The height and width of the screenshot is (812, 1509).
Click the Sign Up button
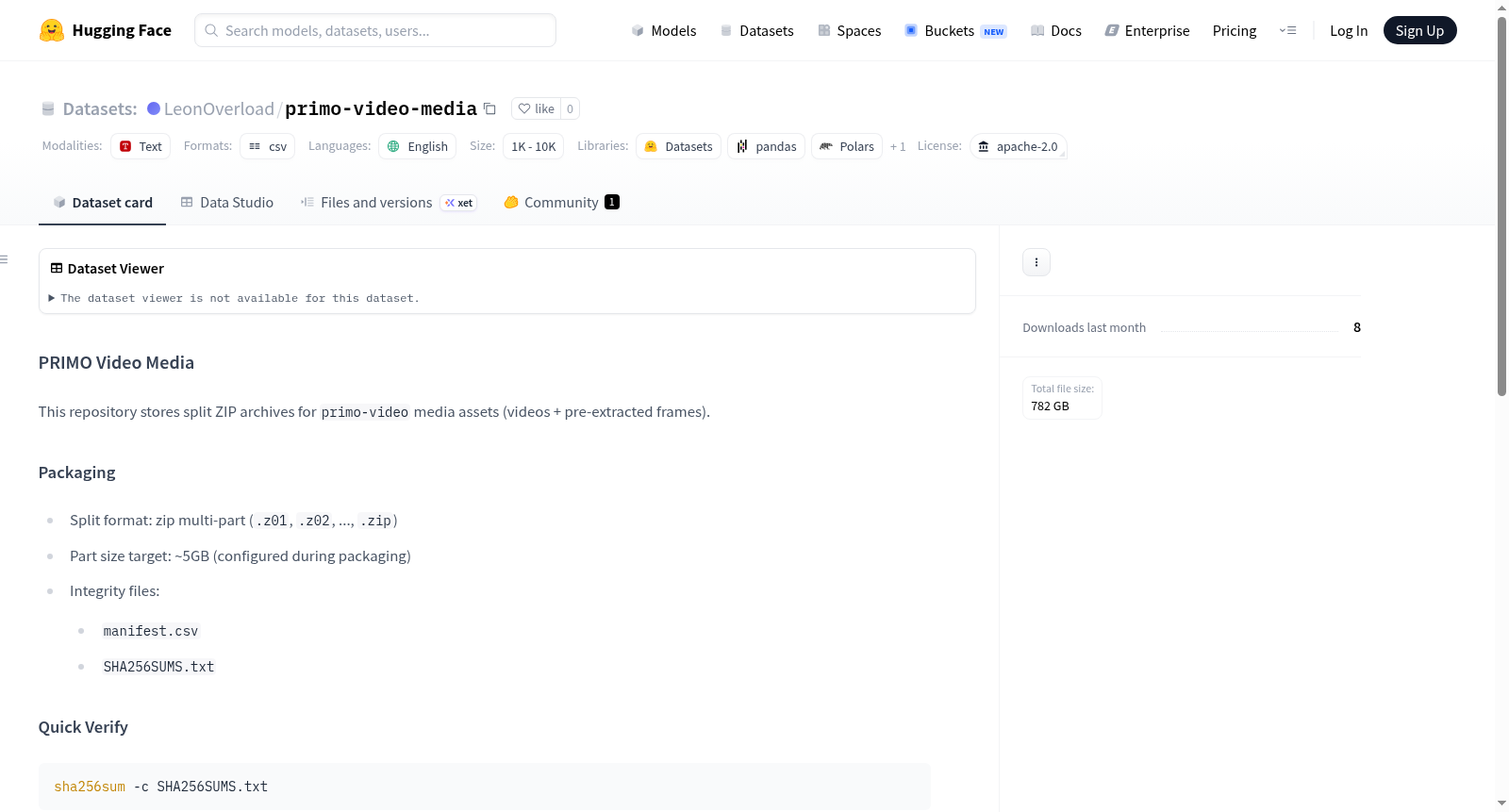point(1419,30)
